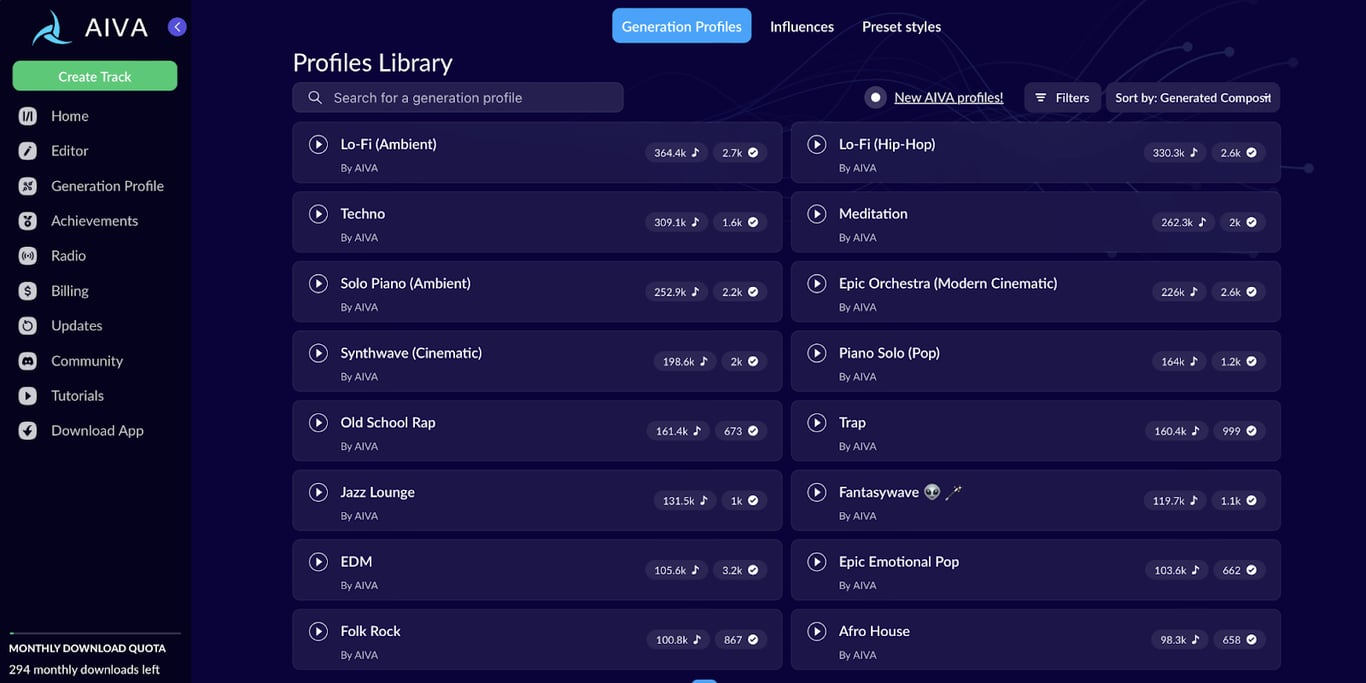Switch to the Preset styles tab
The image size is (1366, 683).
(x=900, y=26)
